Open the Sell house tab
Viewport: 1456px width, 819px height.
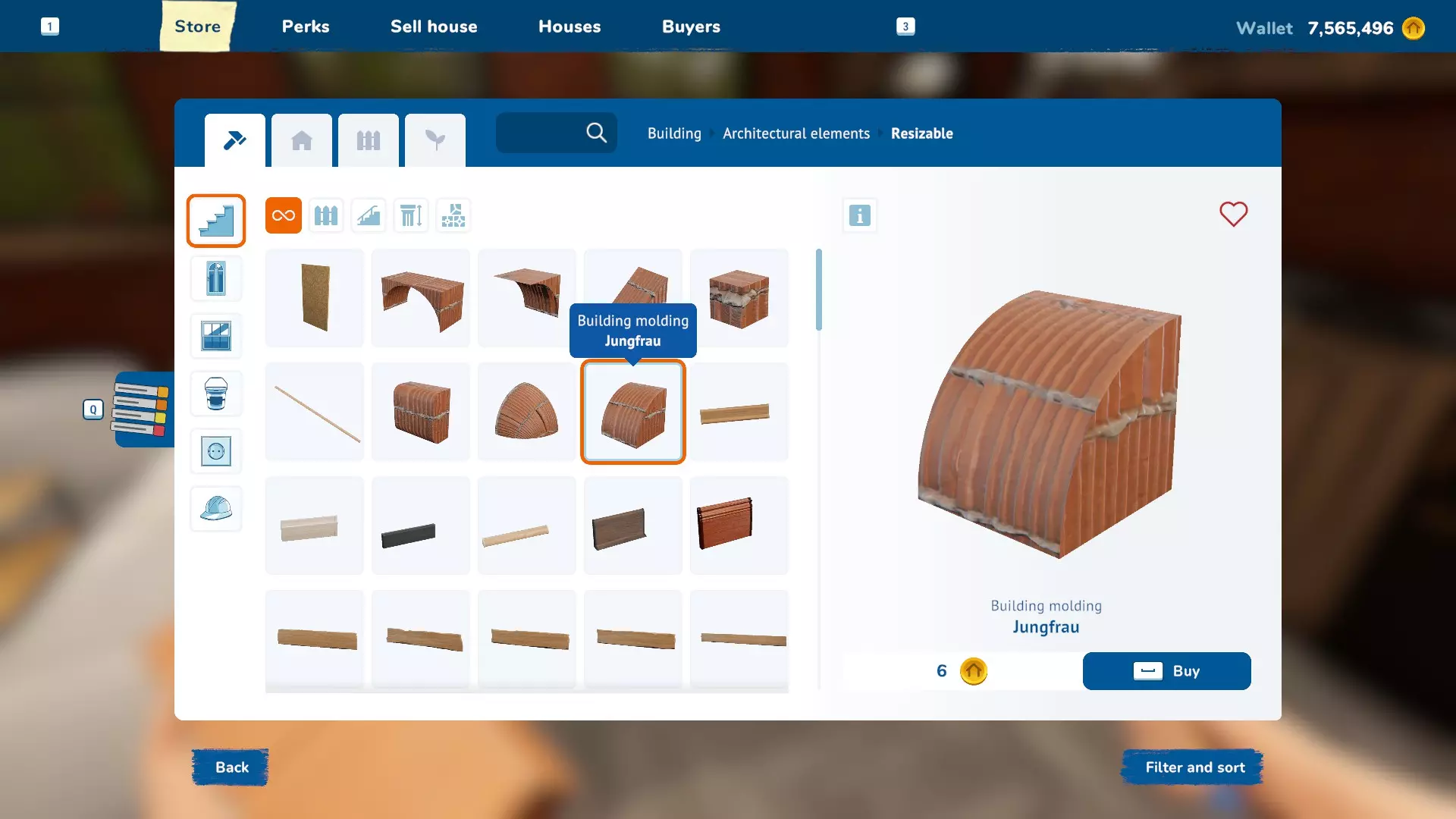[x=434, y=27]
